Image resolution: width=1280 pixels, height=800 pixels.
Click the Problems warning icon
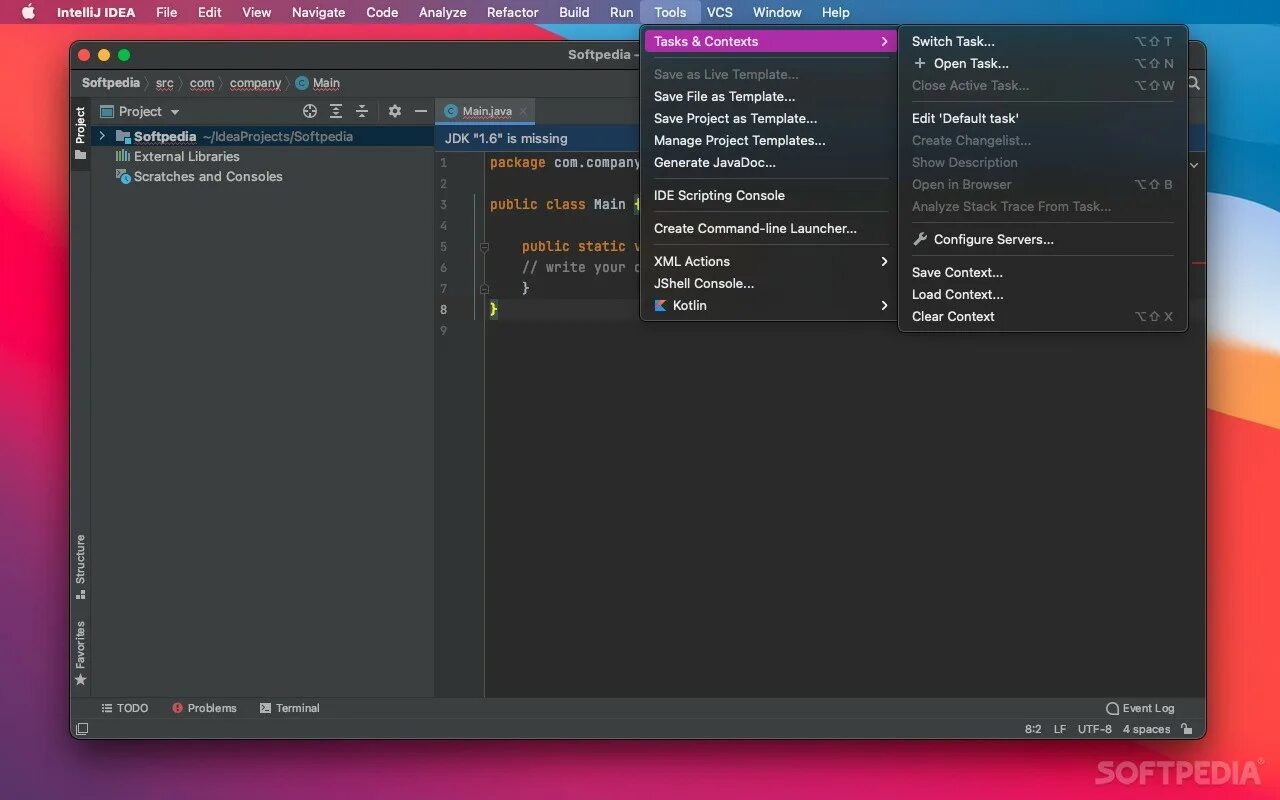coord(178,708)
